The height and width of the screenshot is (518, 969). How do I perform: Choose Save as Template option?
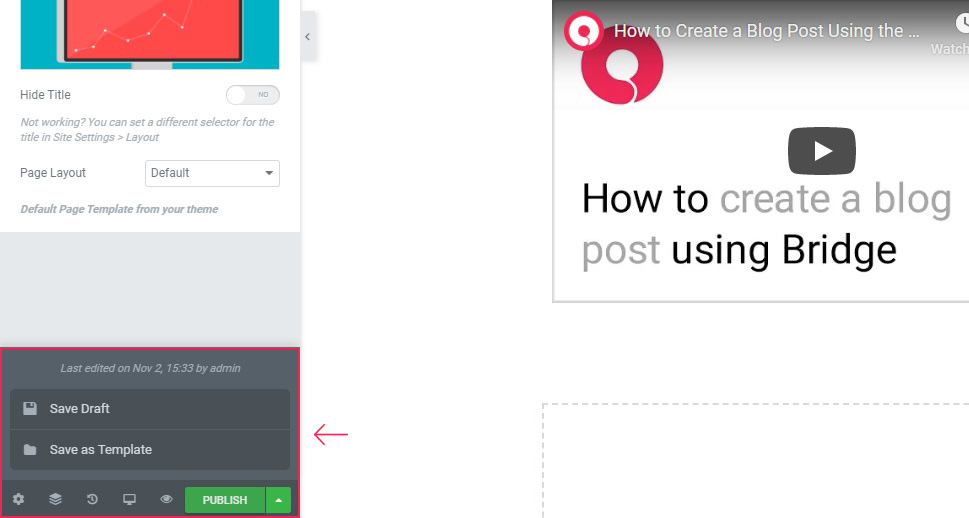click(x=150, y=450)
